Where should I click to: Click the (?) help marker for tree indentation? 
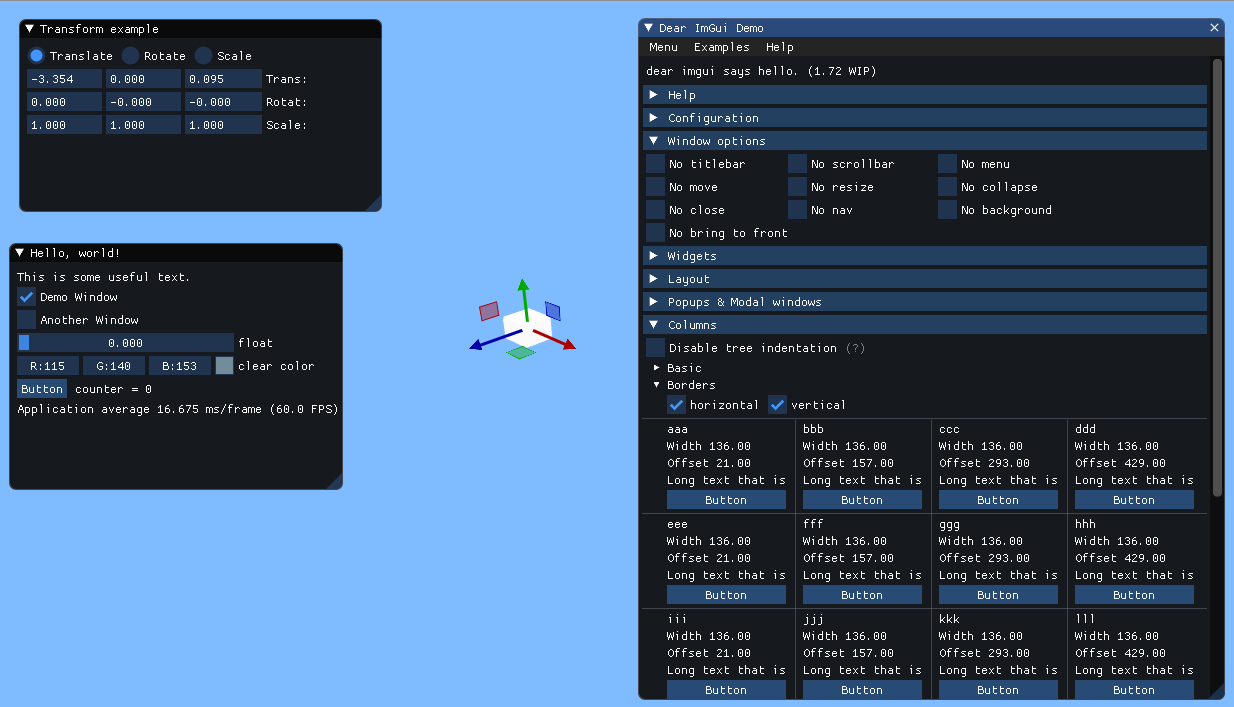(x=855, y=348)
